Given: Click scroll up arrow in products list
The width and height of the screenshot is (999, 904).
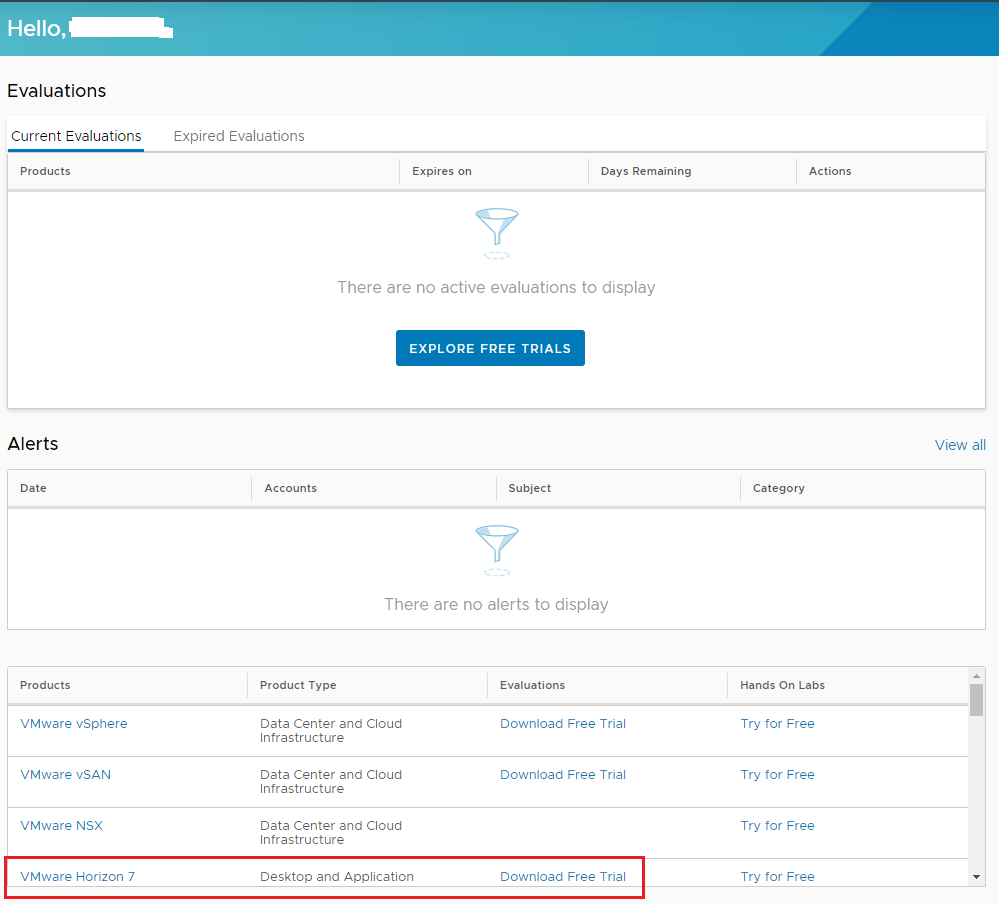Looking at the screenshot, I should [976, 676].
